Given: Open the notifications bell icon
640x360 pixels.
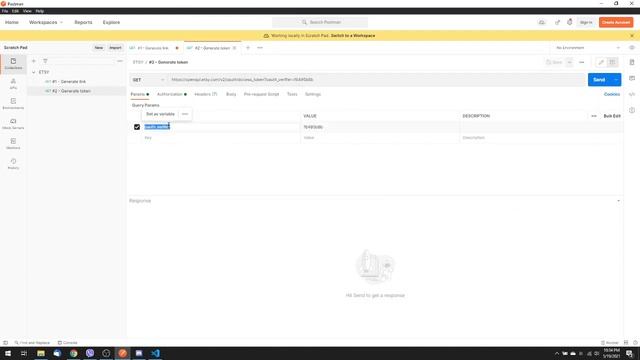Looking at the screenshot, I should (x=569, y=22).
